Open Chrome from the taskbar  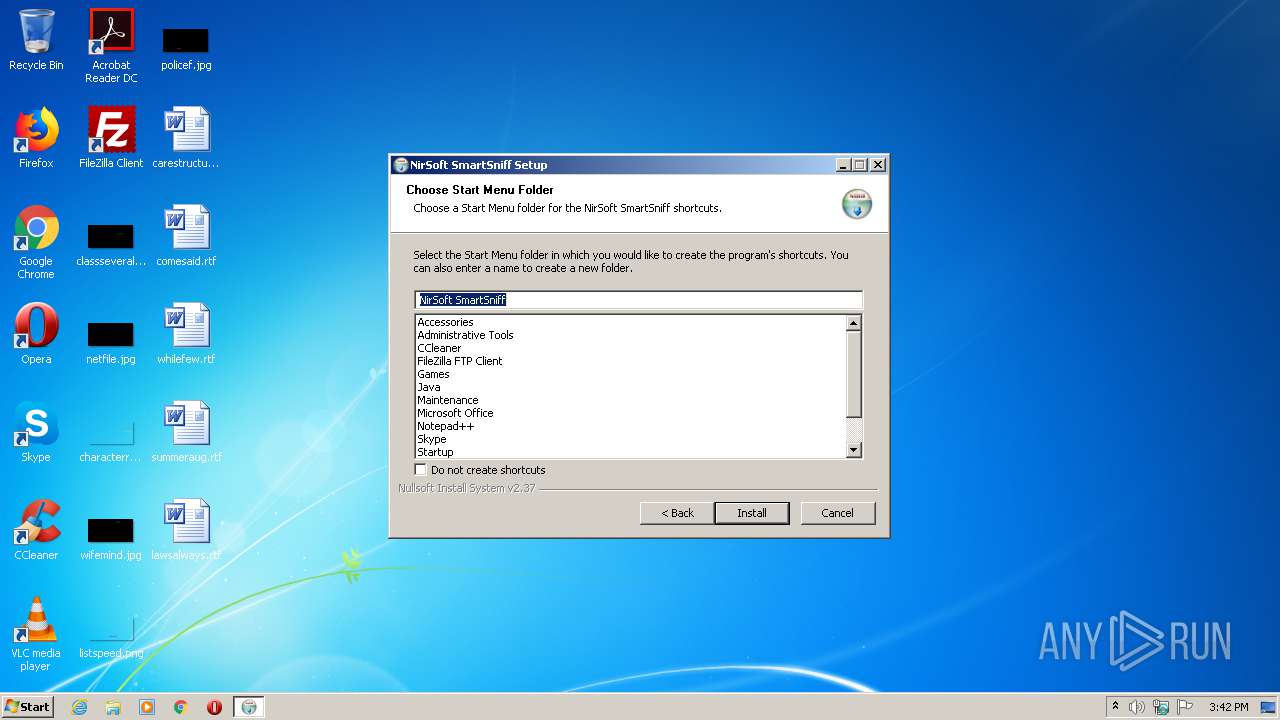coord(181,707)
